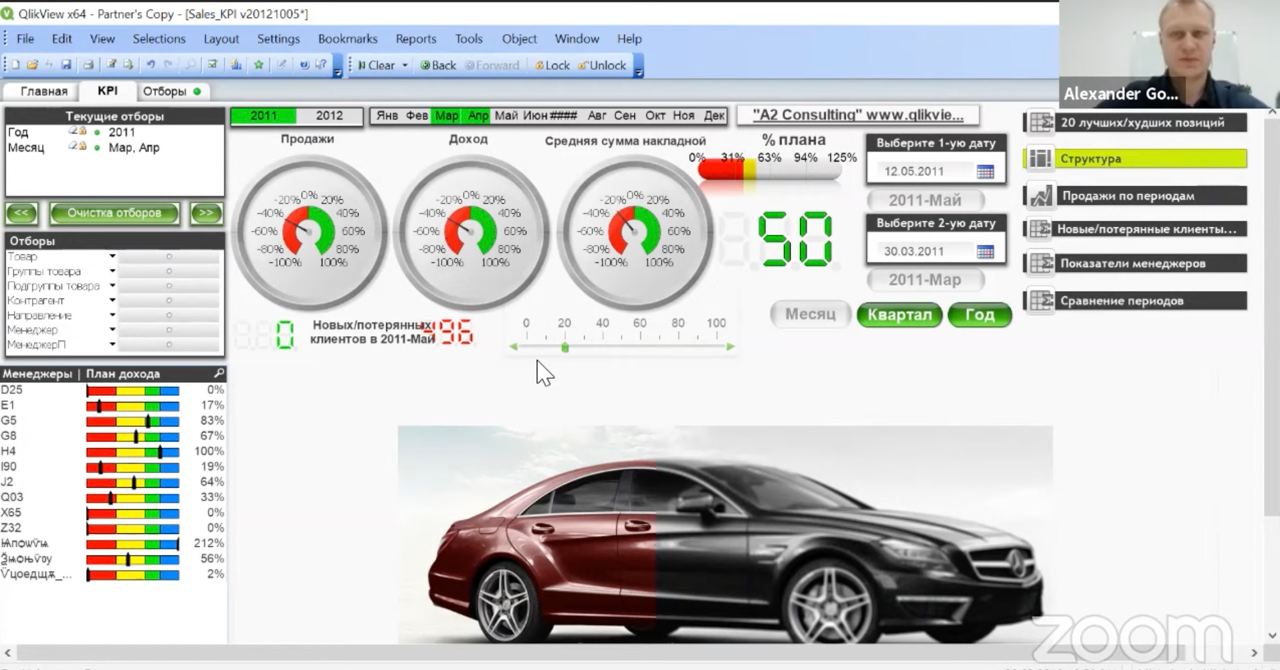This screenshot has height=670, width=1280.
Task: Toggle month Фев in month bar
Action: click(417, 116)
